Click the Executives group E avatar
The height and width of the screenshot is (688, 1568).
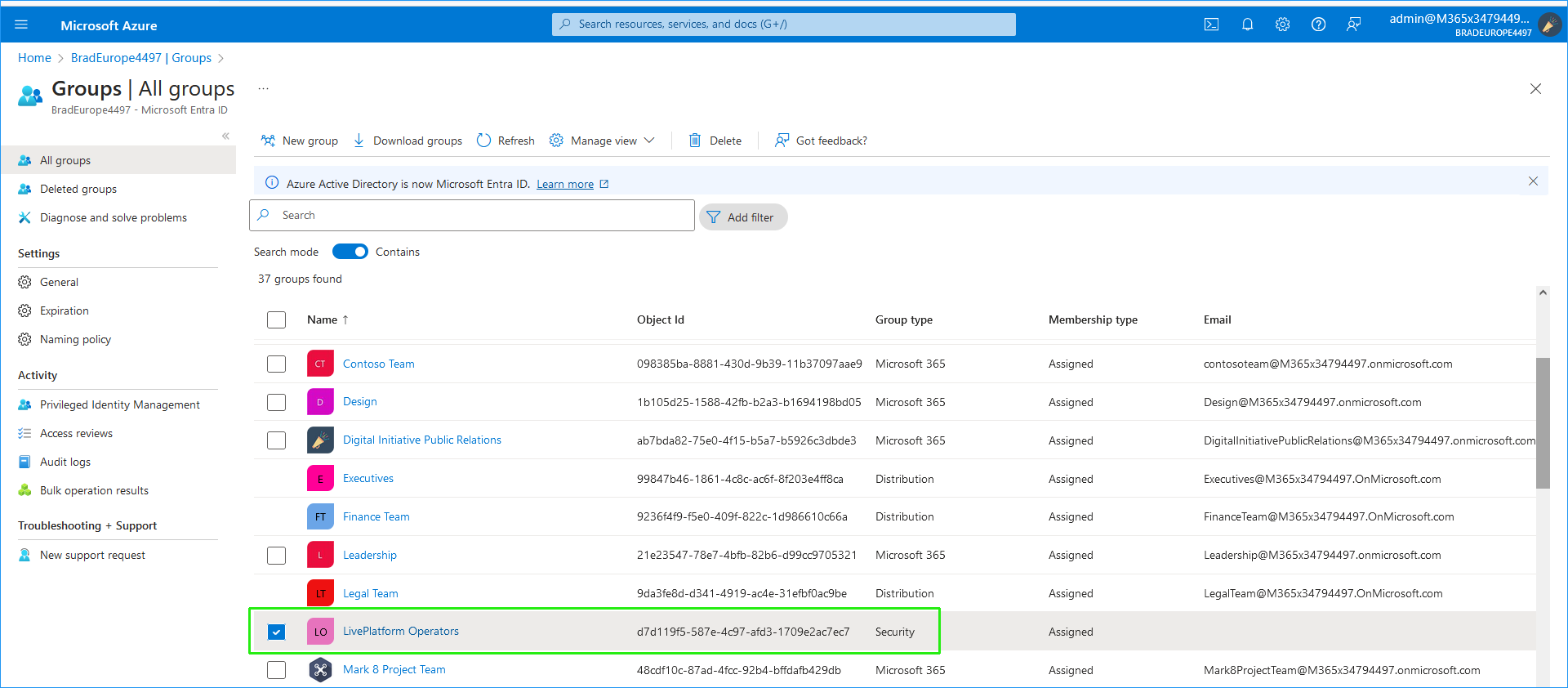320,479
